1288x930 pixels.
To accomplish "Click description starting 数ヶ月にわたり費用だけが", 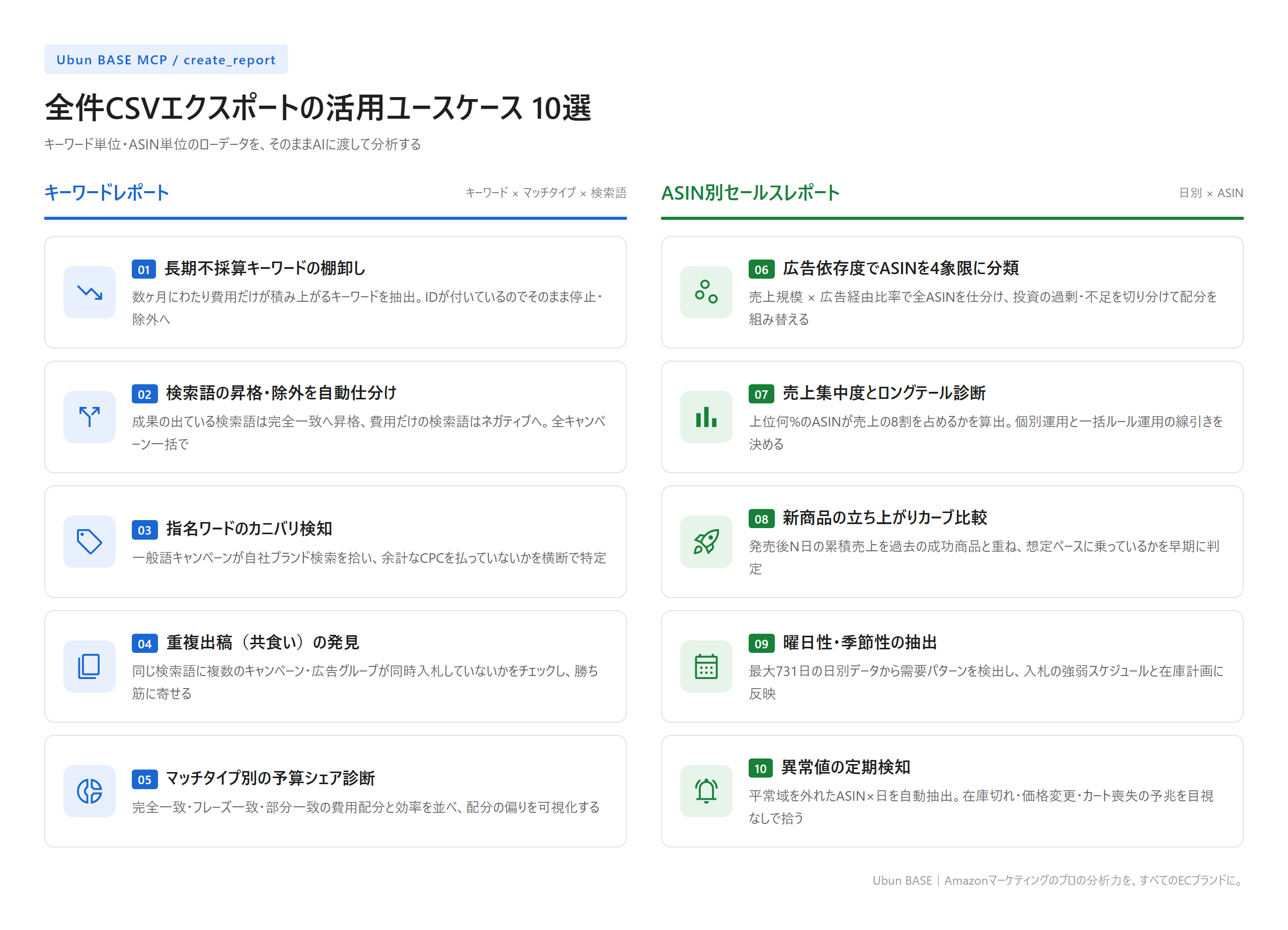I will 368,308.
